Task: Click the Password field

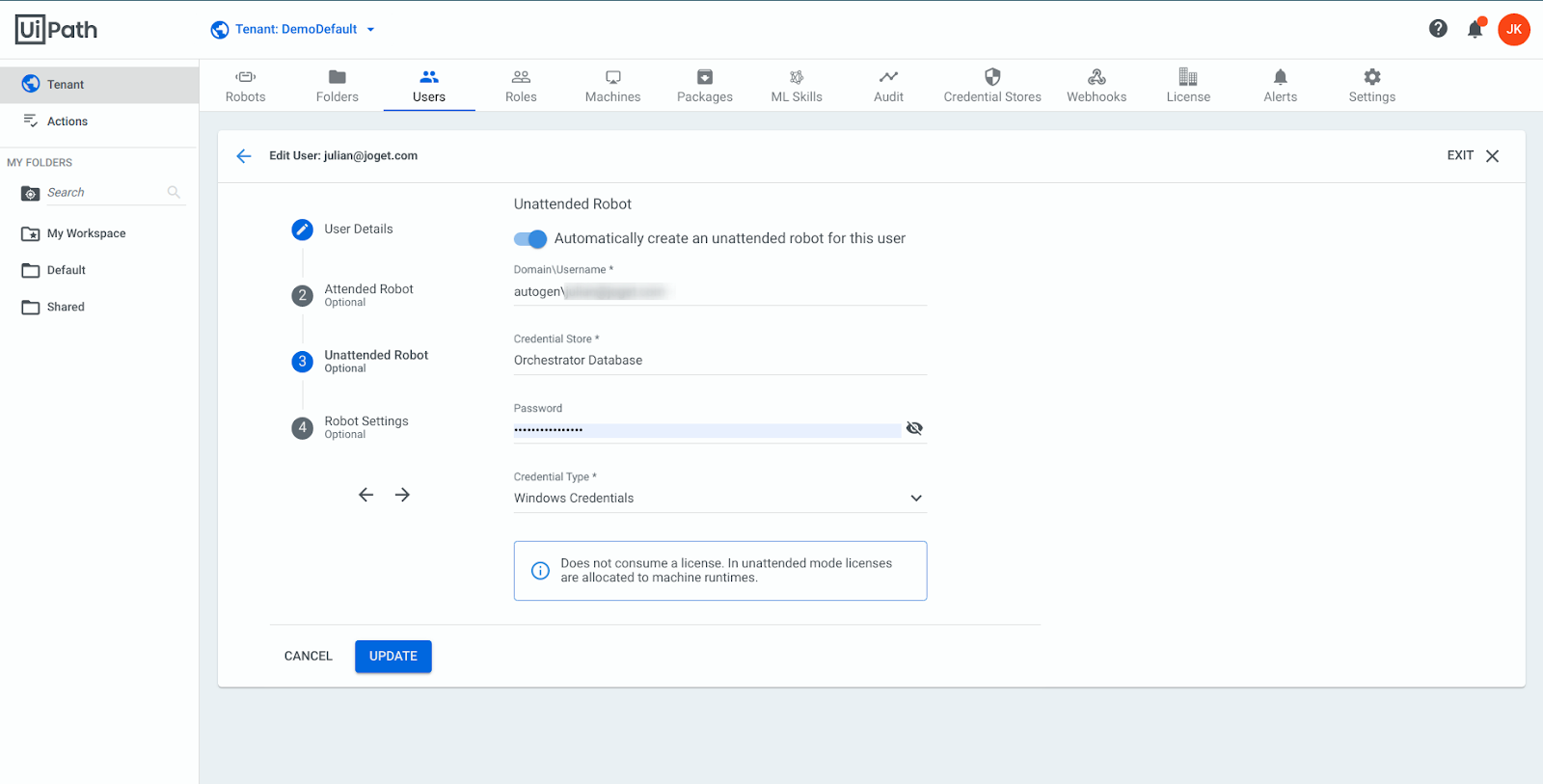Action: tap(707, 430)
